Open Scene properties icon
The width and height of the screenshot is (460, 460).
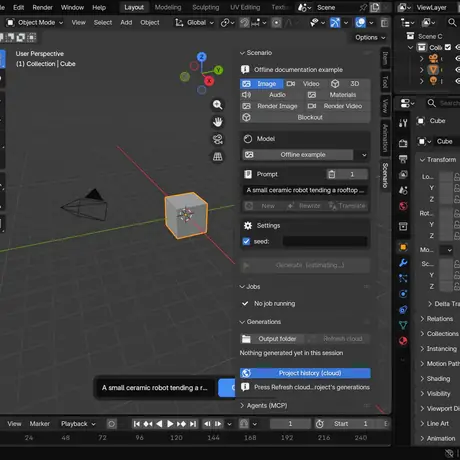[403, 190]
